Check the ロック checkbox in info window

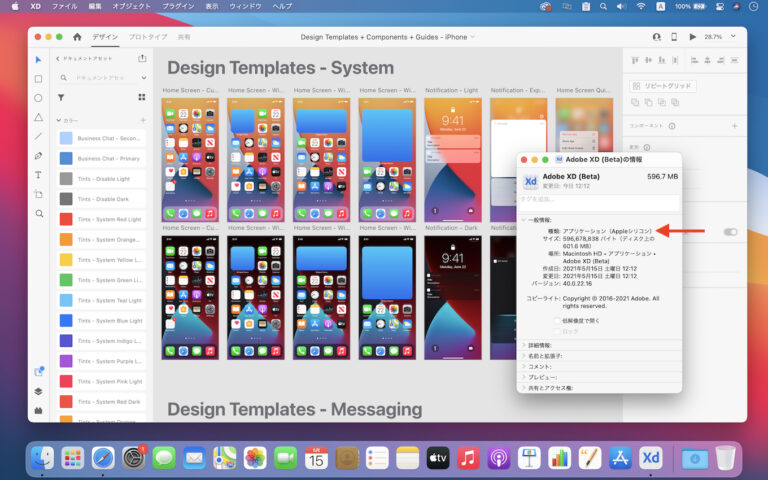(x=558, y=331)
